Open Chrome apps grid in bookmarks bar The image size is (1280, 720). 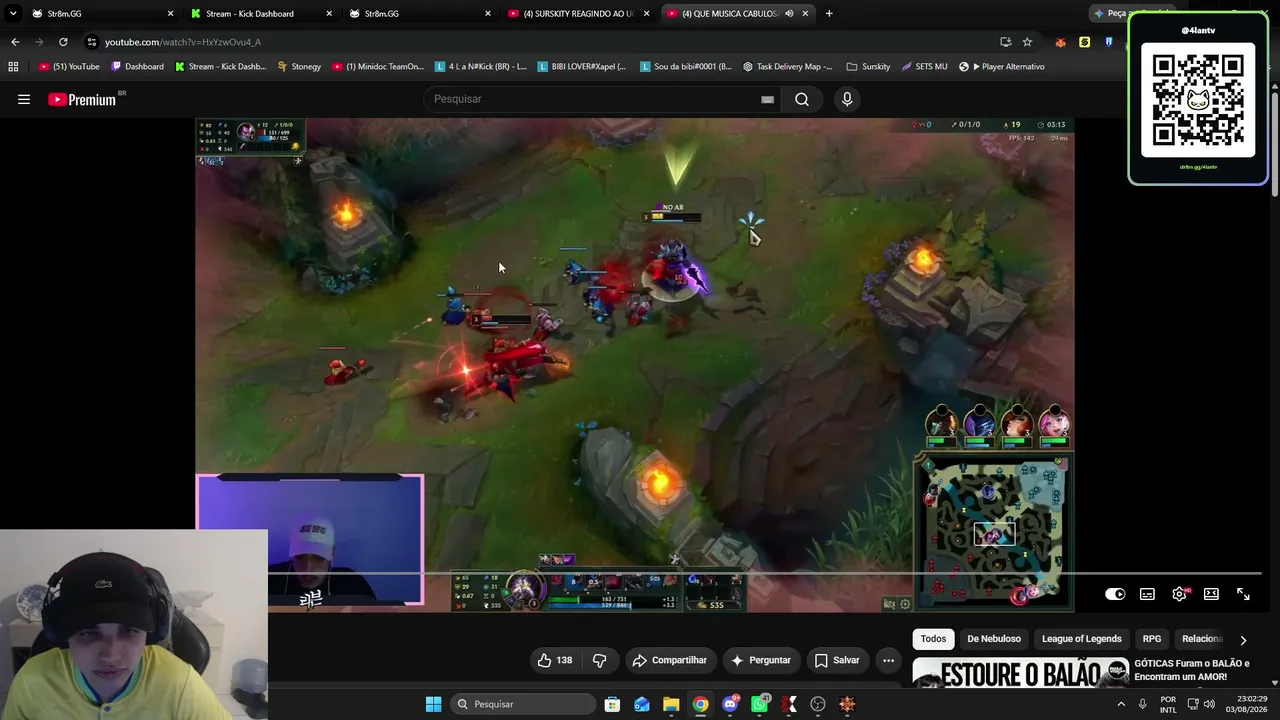(13, 67)
